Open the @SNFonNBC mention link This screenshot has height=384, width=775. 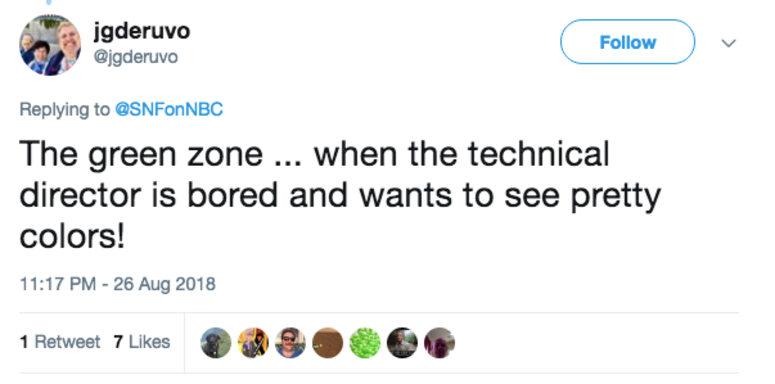tap(169, 109)
